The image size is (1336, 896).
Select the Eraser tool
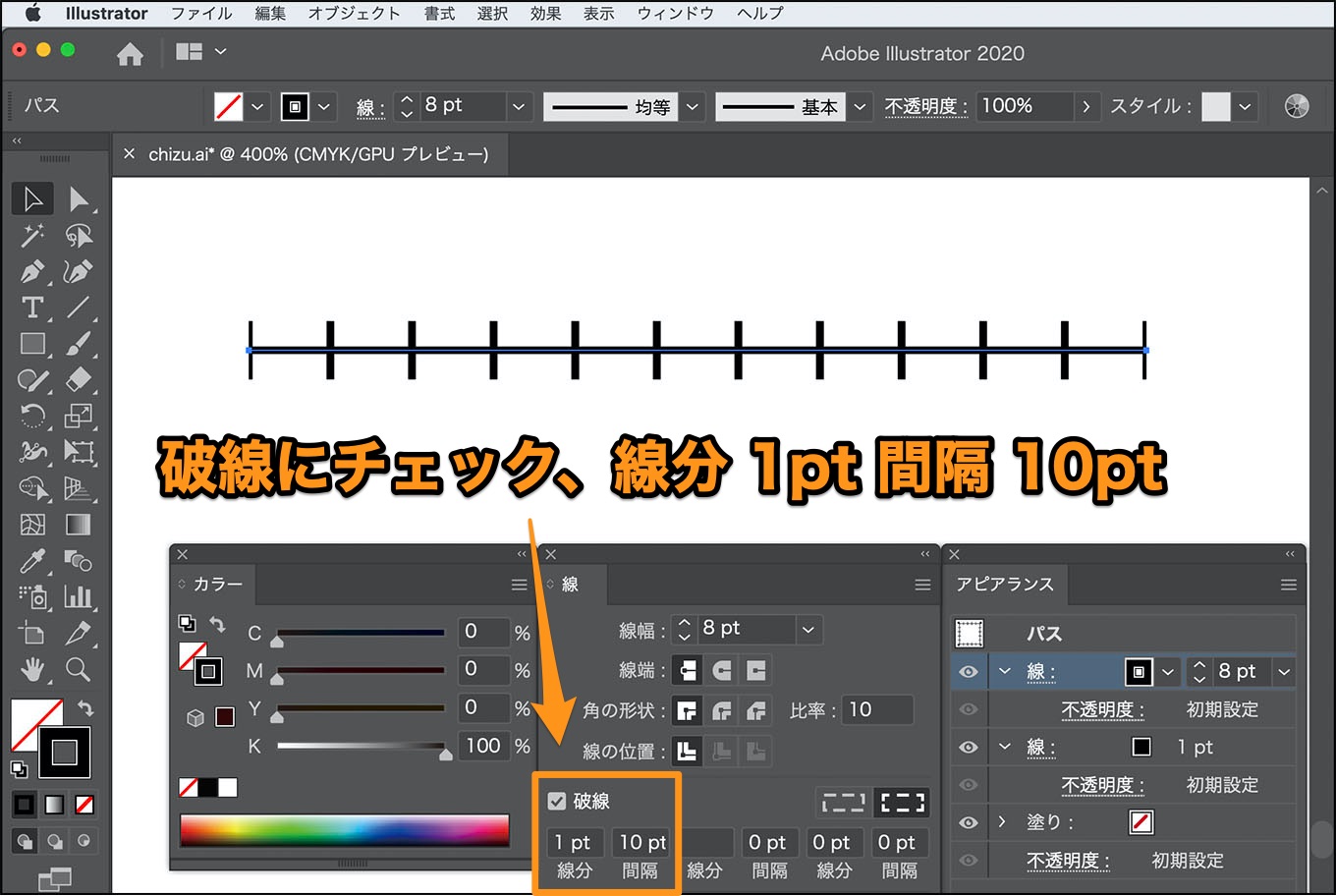(79, 380)
